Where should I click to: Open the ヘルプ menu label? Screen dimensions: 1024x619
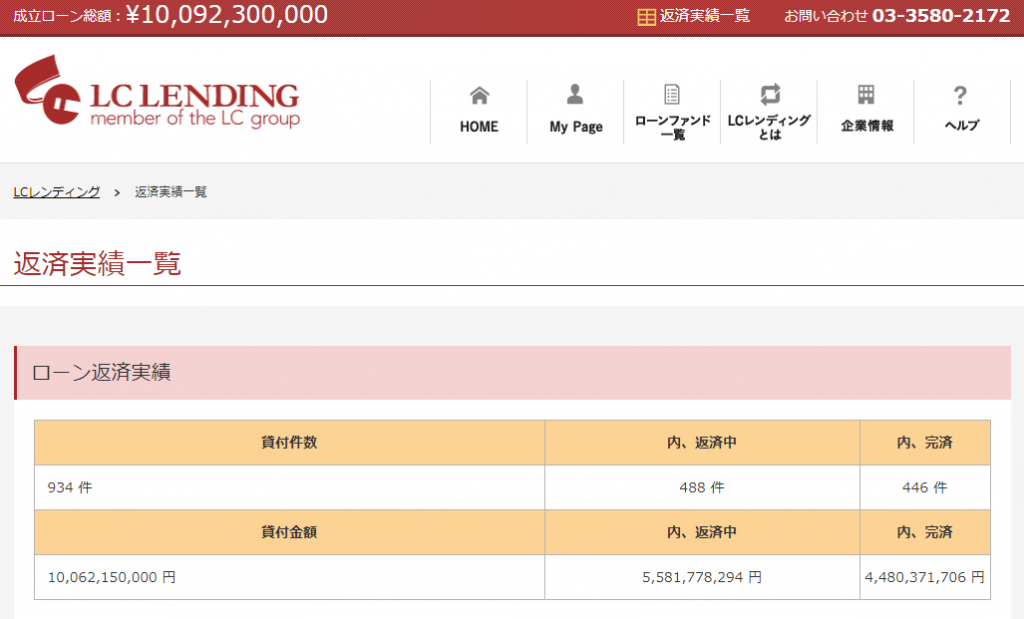point(961,126)
